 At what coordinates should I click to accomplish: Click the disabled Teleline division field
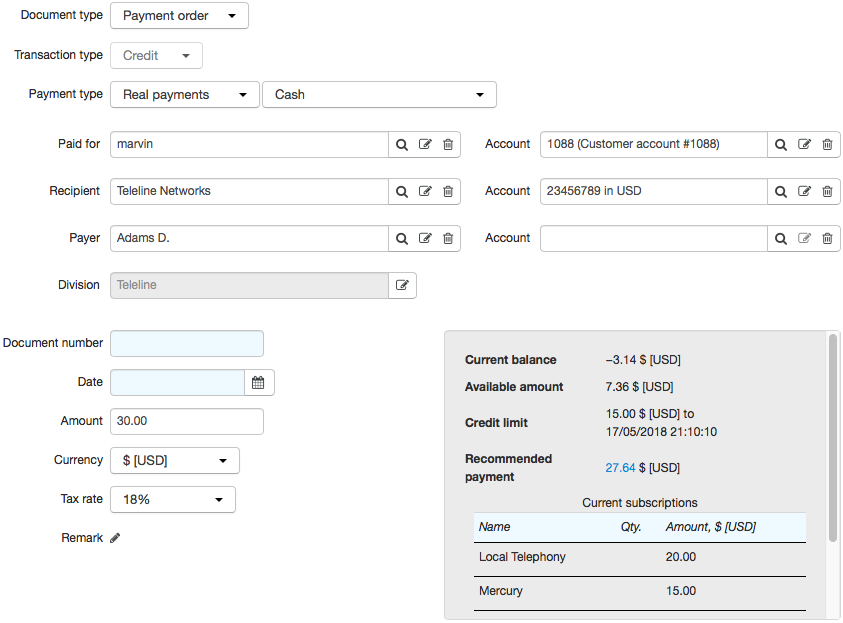249,285
